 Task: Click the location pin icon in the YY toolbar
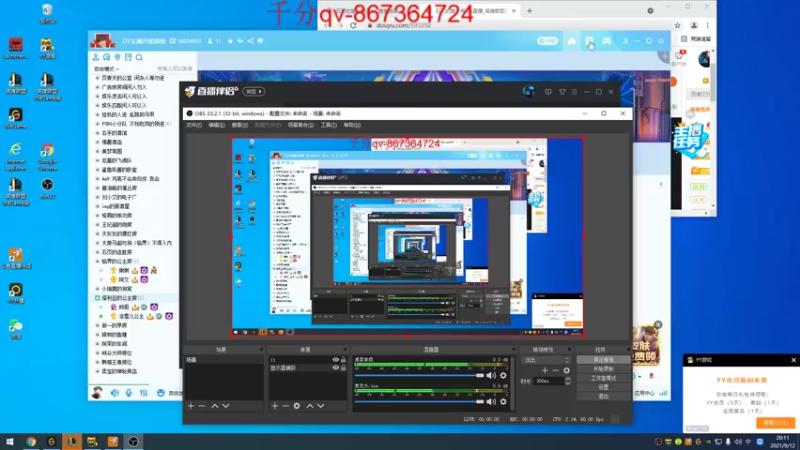pos(117,58)
